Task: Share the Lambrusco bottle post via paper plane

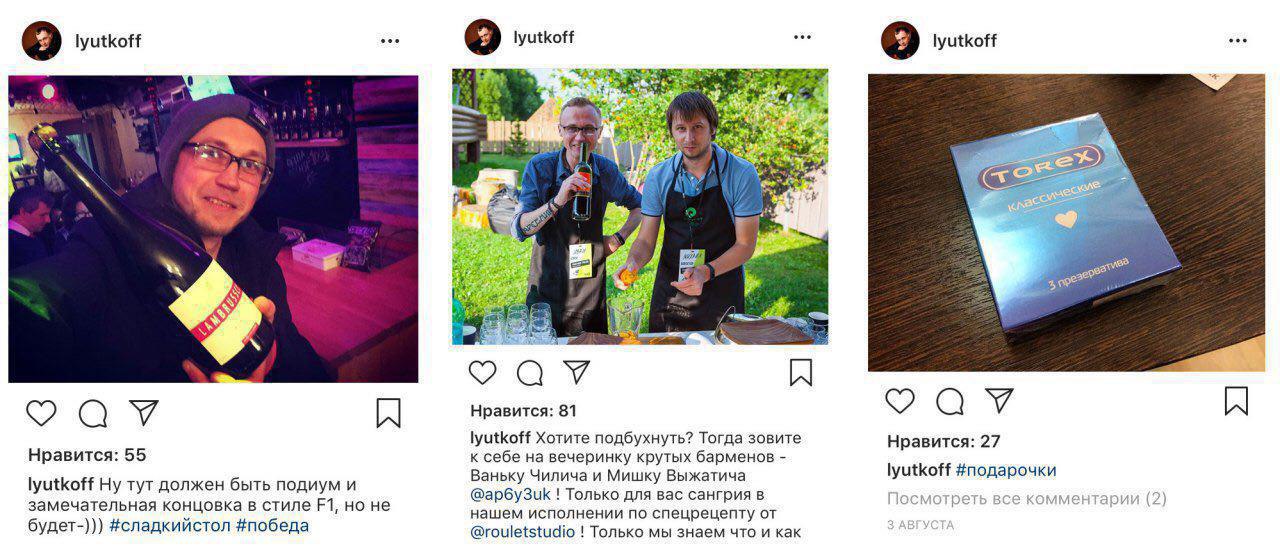Action: point(144,412)
